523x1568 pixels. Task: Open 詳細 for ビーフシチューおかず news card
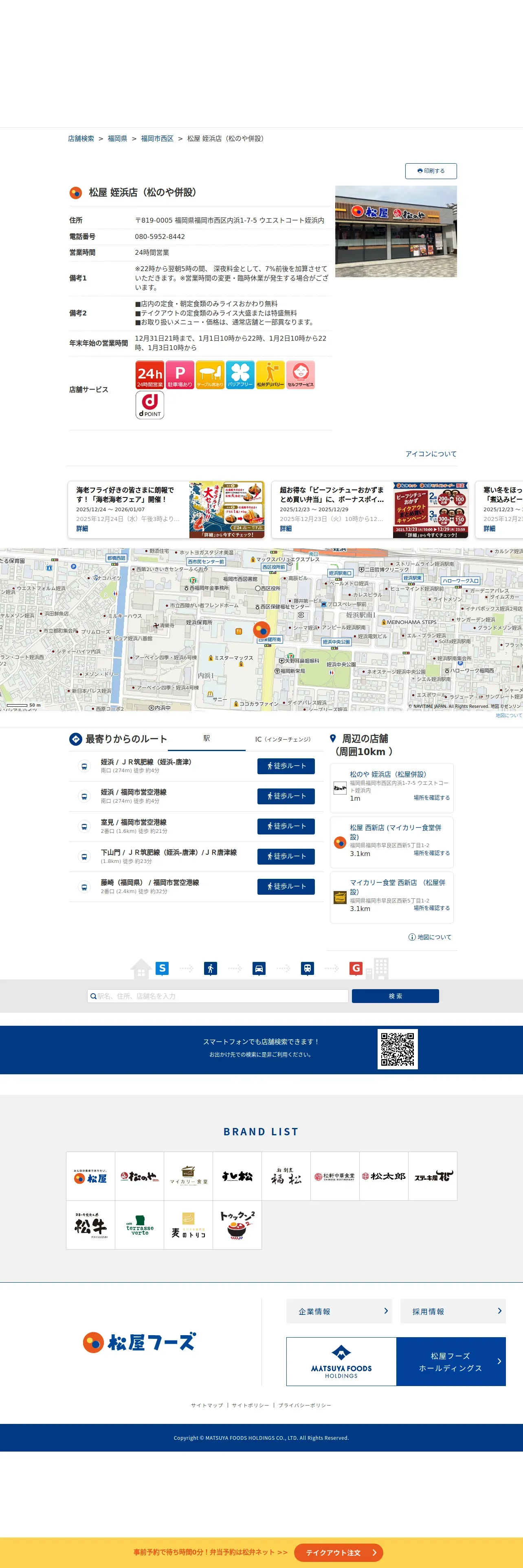pyautogui.click(x=286, y=529)
